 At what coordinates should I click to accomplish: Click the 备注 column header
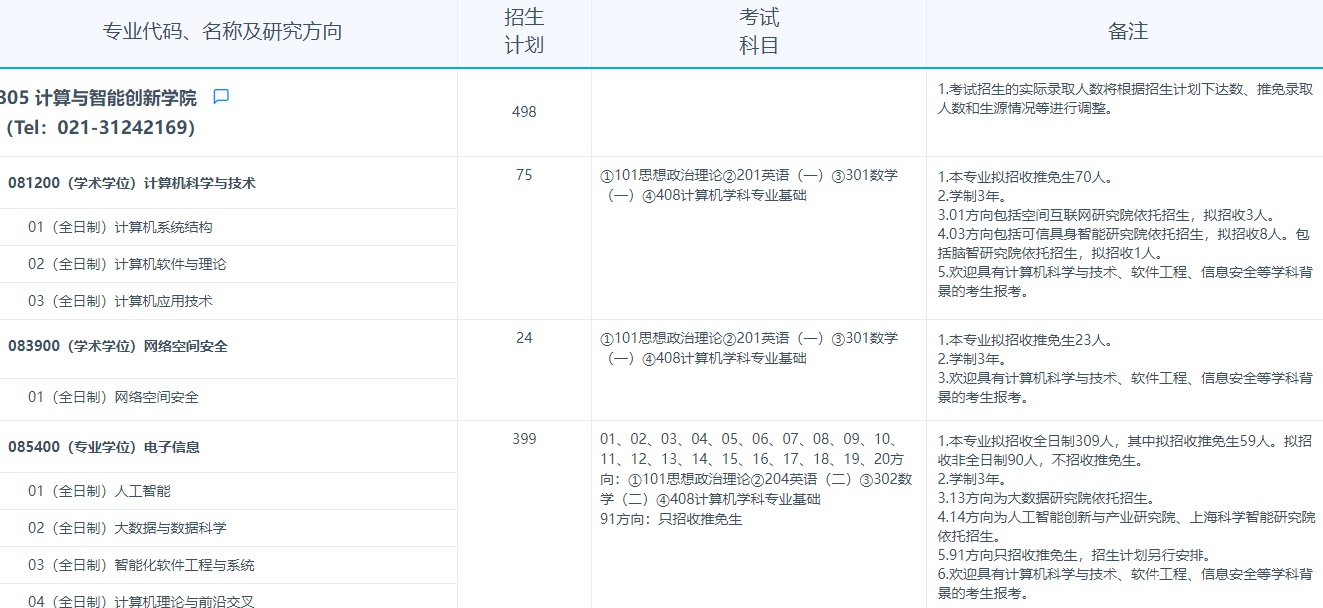[x=1127, y=32]
